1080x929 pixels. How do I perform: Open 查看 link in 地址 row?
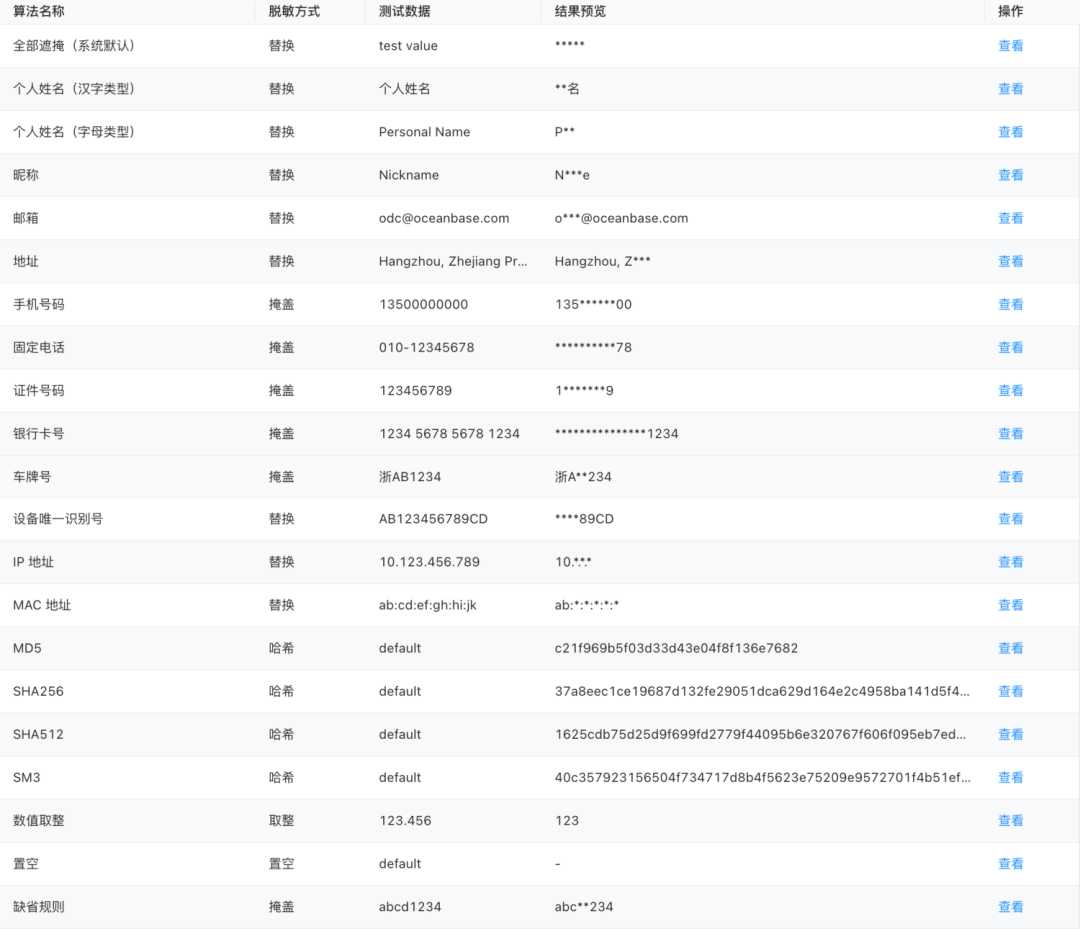pyautogui.click(x=1010, y=261)
